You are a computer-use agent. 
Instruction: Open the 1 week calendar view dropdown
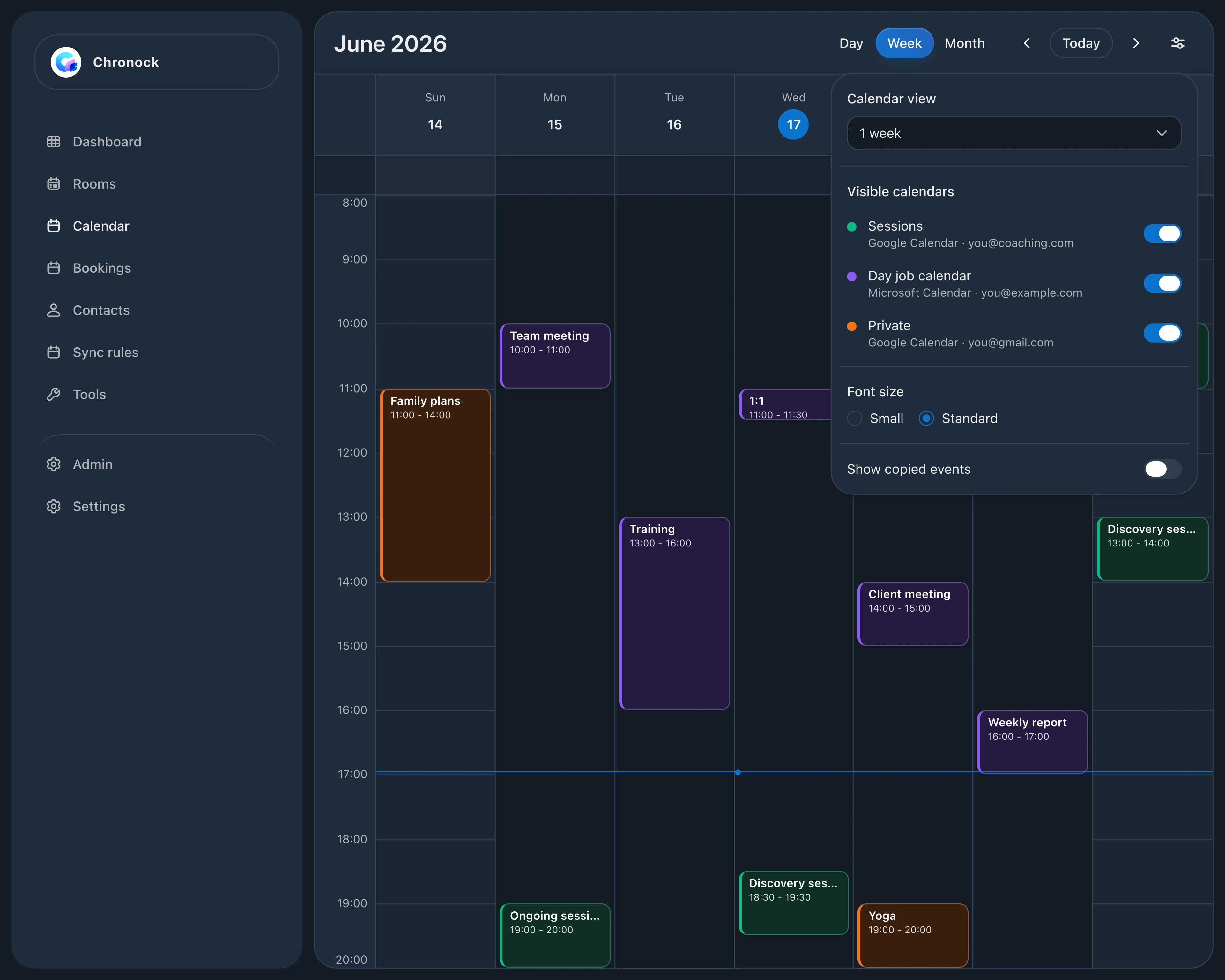[1013, 134]
